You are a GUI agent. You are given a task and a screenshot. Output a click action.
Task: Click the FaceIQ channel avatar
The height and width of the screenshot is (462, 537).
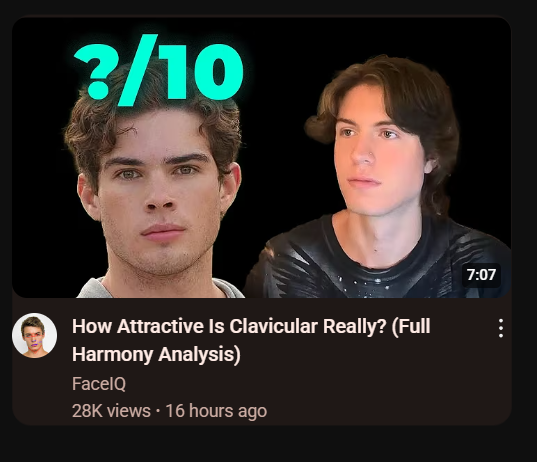point(34,335)
